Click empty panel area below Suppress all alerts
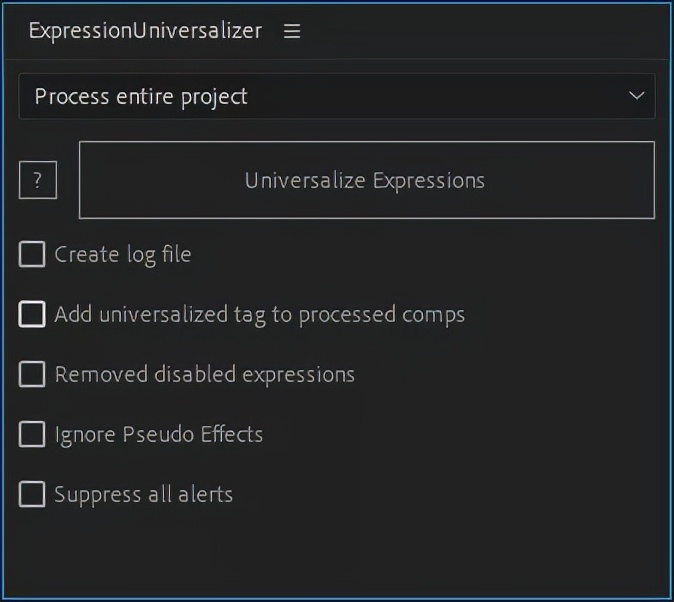The height and width of the screenshot is (602, 674). coord(336,550)
